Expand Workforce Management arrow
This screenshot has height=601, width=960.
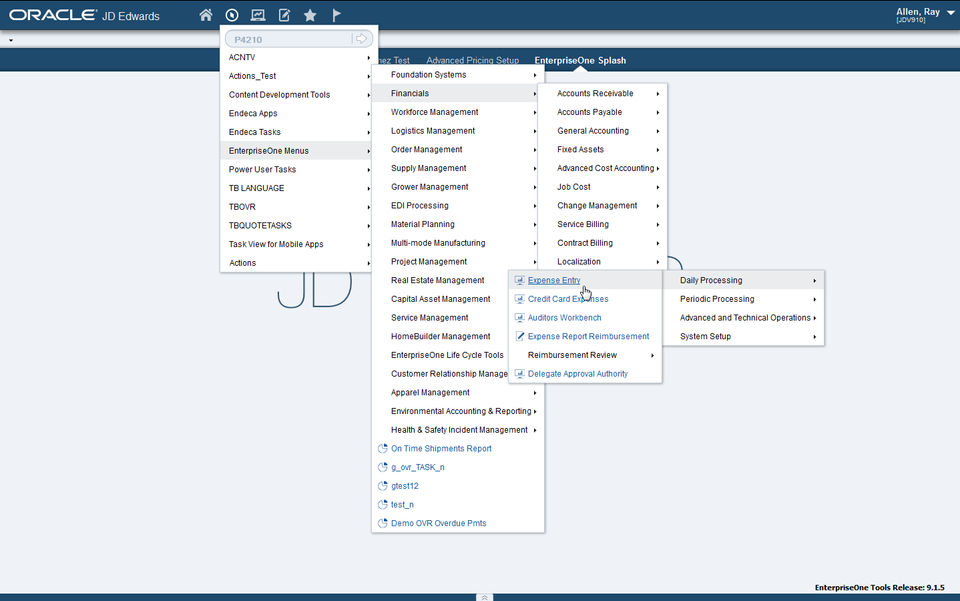pos(534,113)
